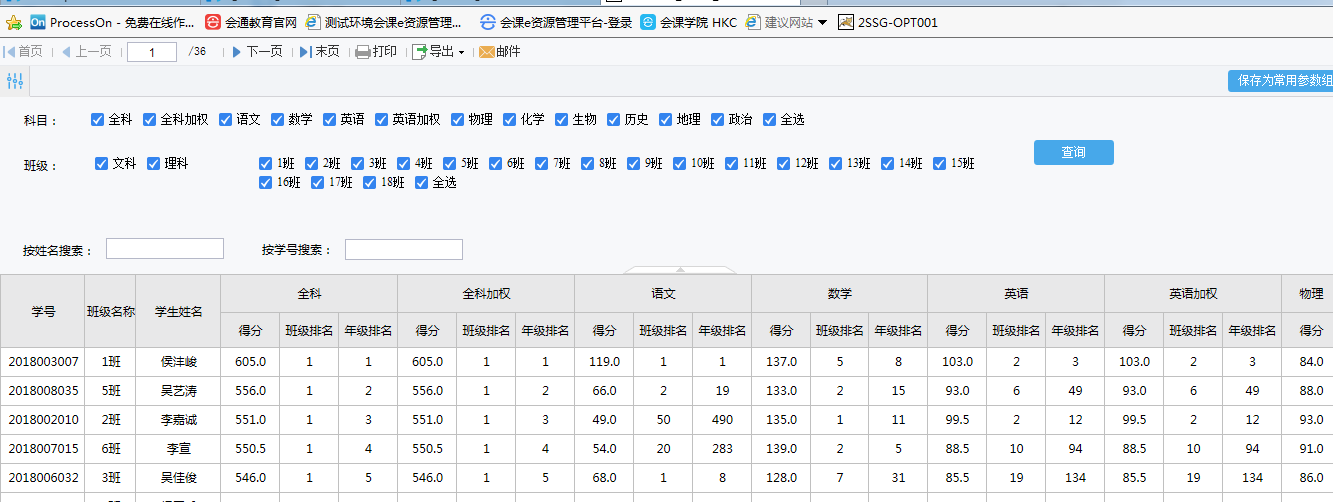Toggle the 物理 subject checkbox
1333x502 pixels.
click(459, 119)
